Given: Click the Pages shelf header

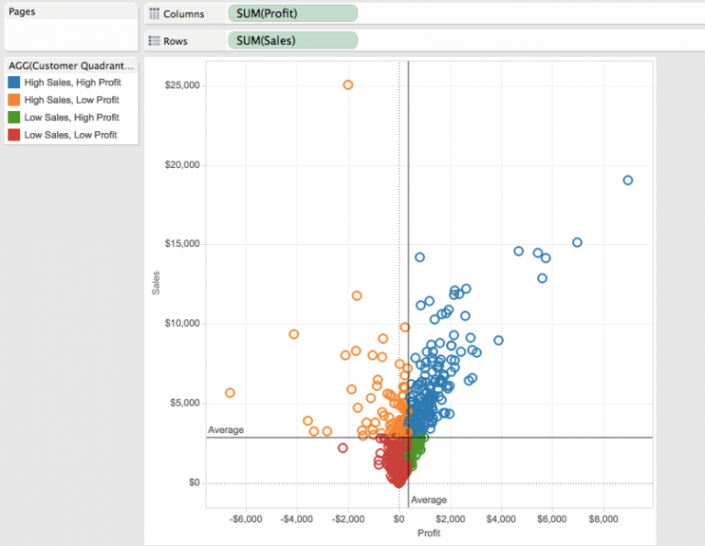Looking at the screenshot, I should pyautogui.click(x=22, y=12).
